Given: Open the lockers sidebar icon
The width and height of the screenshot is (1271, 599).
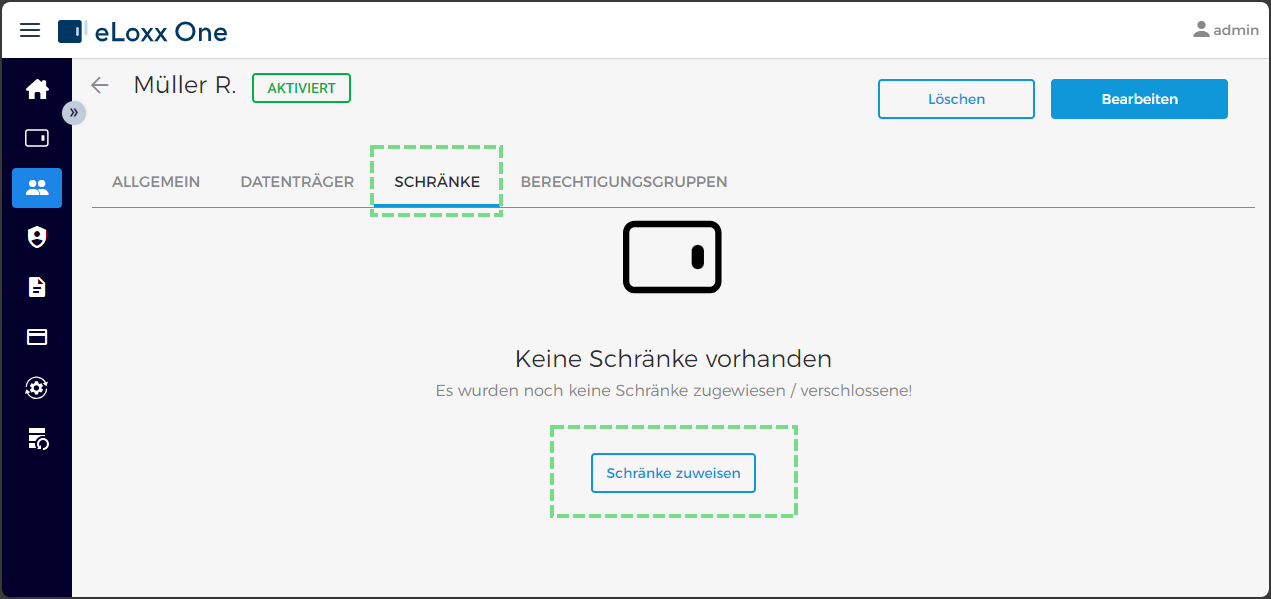Looking at the screenshot, I should coord(37,138).
